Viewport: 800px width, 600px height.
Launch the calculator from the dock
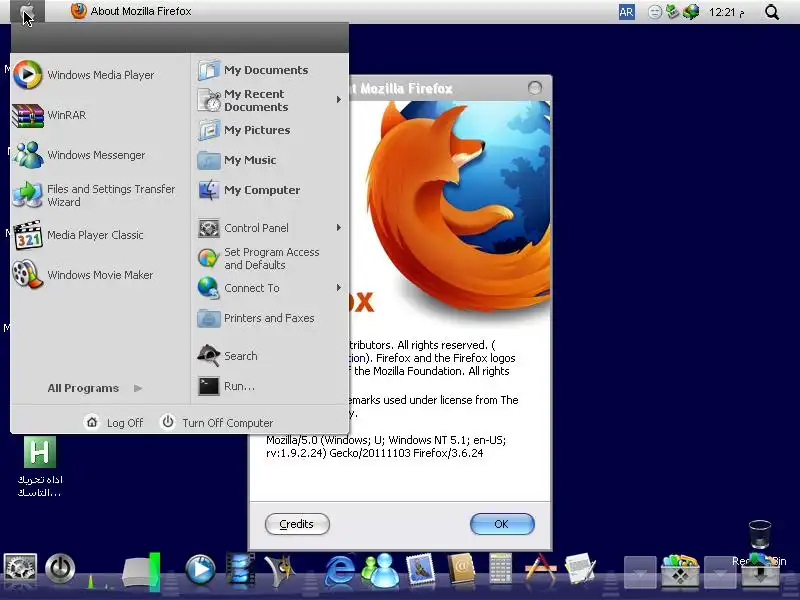pyautogui.click(x=500, y=568)
